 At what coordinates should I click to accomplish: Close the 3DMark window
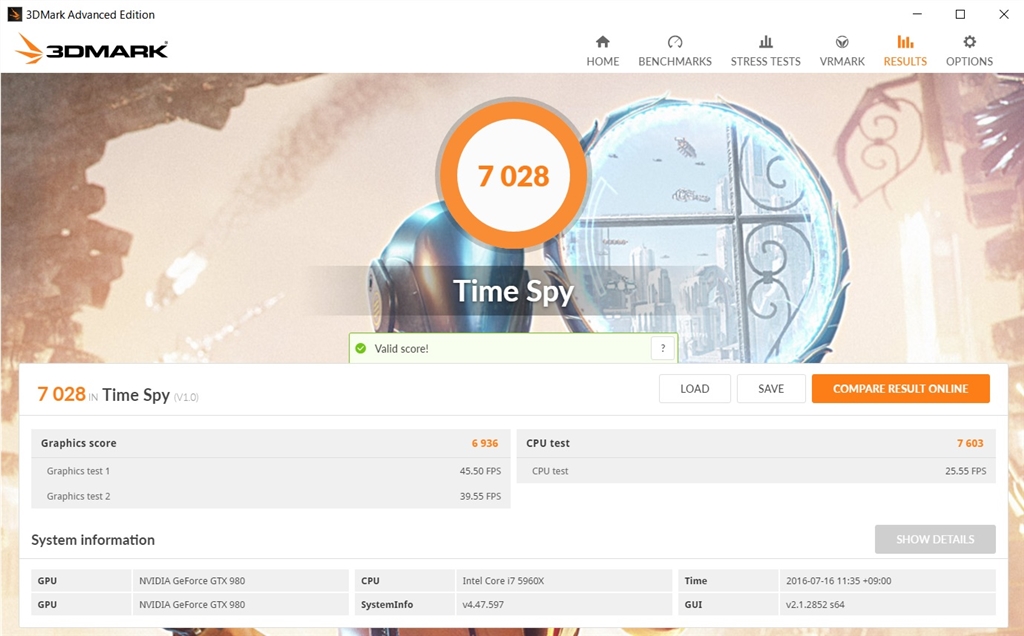[1004, 14]
